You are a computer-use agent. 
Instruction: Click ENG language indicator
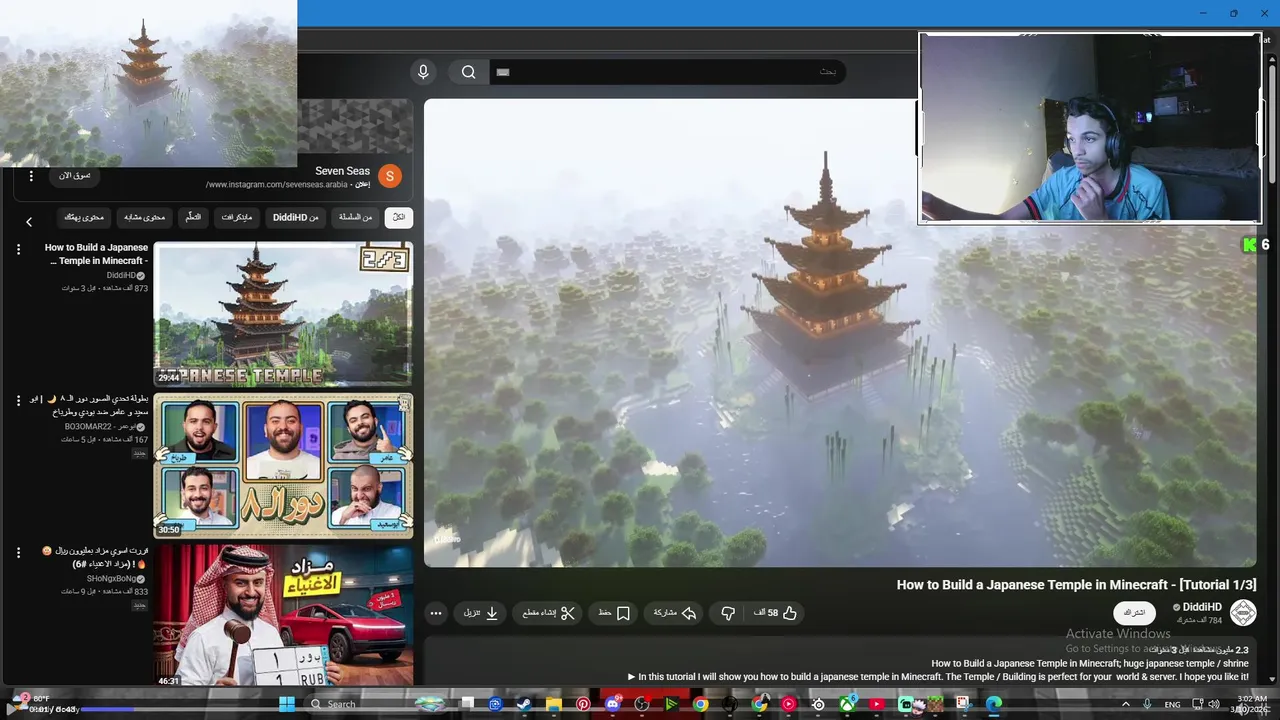1173,704
